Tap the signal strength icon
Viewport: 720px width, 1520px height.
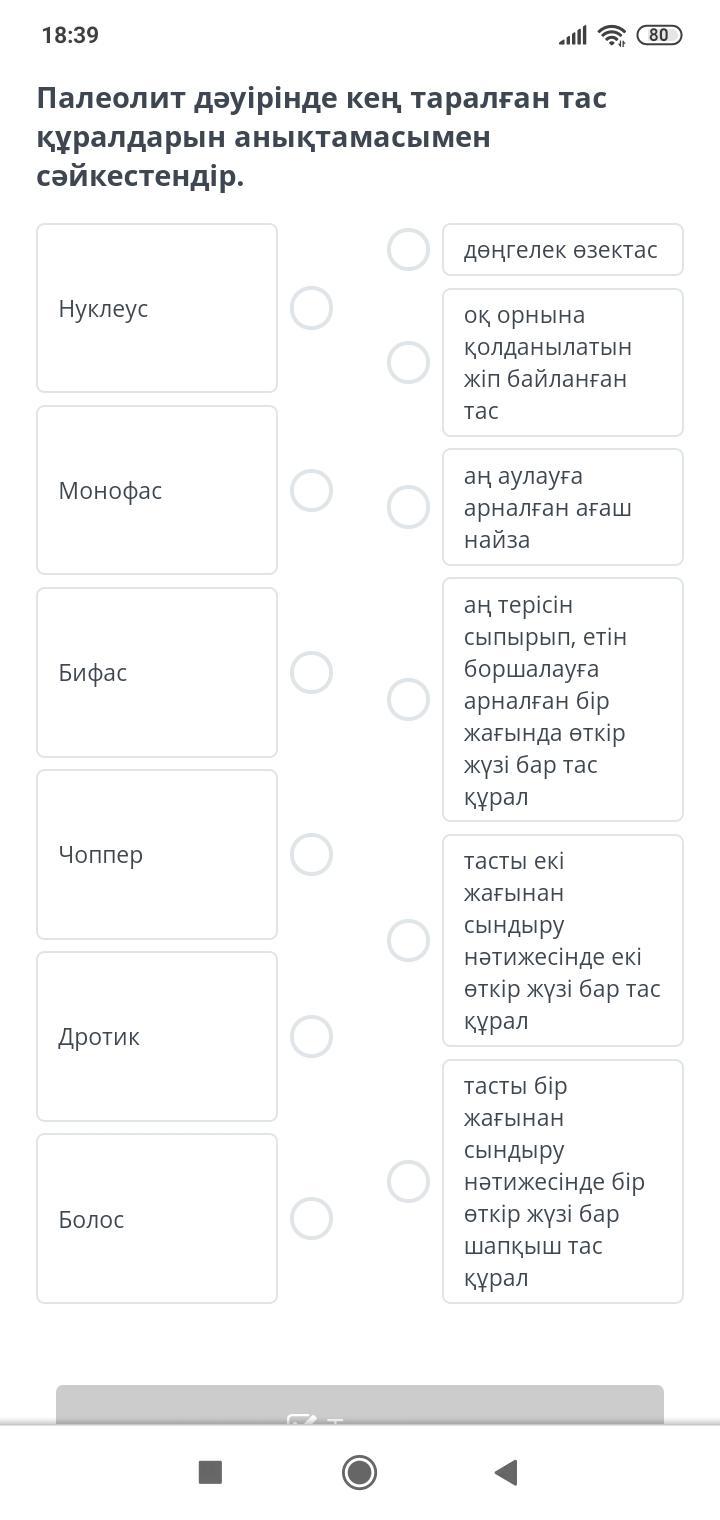[x=573, y=36]
